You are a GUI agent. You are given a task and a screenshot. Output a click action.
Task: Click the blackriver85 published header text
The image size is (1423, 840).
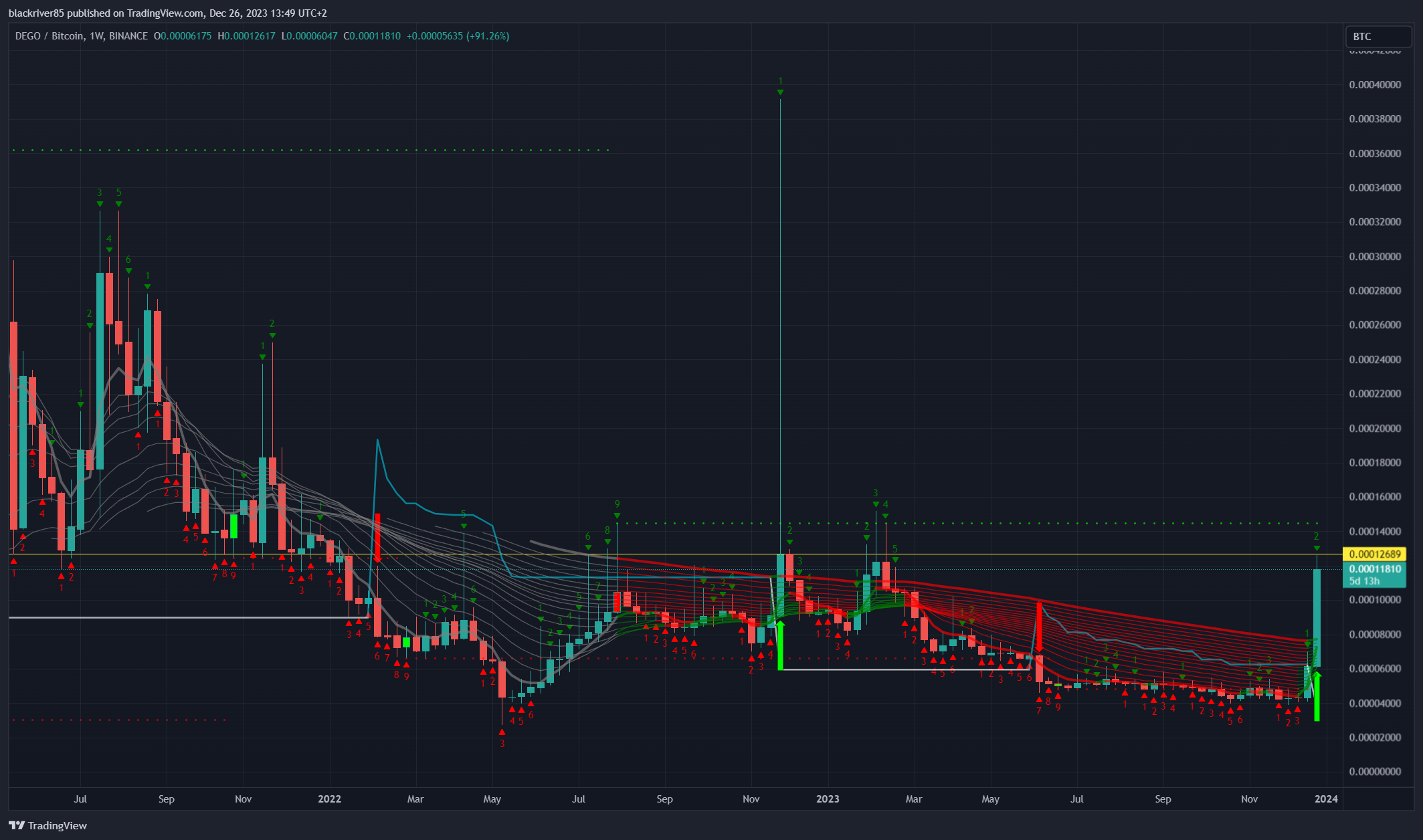click(167, 13)
